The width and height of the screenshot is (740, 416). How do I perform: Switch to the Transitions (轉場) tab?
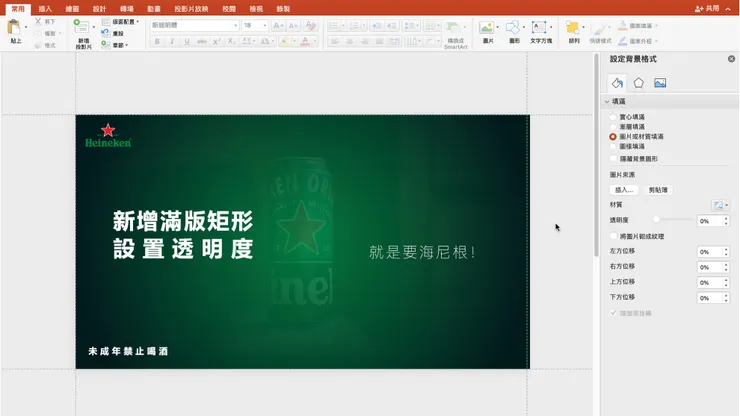(126, 8)
